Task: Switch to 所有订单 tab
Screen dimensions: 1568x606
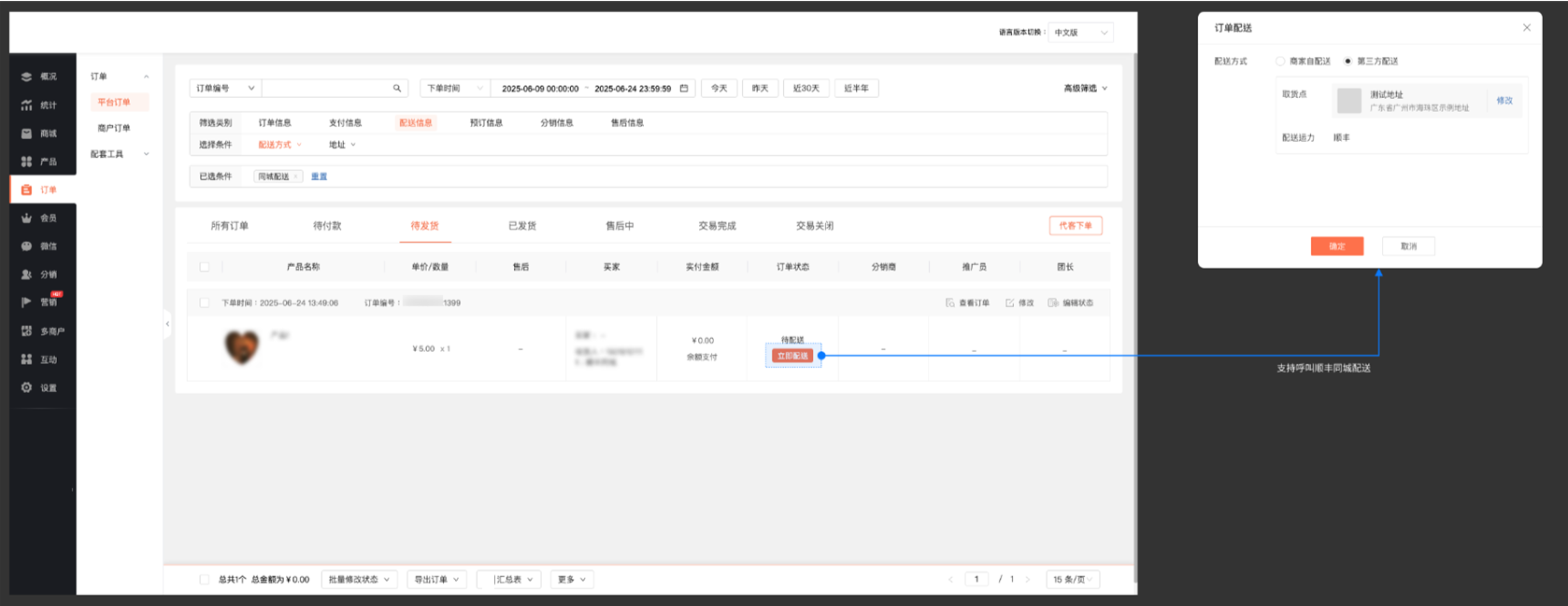Action: coord(230,226)
